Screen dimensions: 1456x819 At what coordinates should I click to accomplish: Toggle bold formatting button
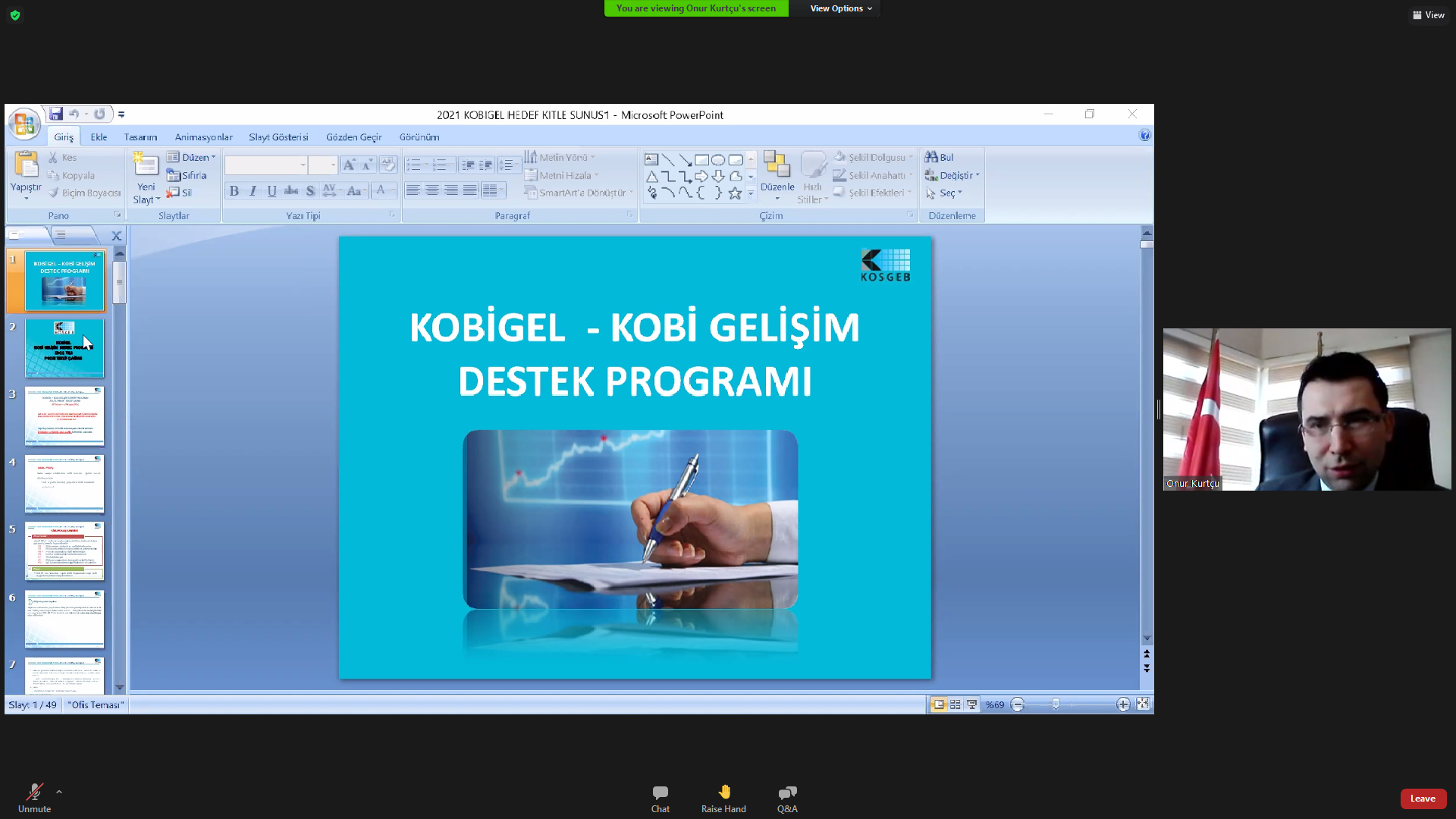click(234, 191)
